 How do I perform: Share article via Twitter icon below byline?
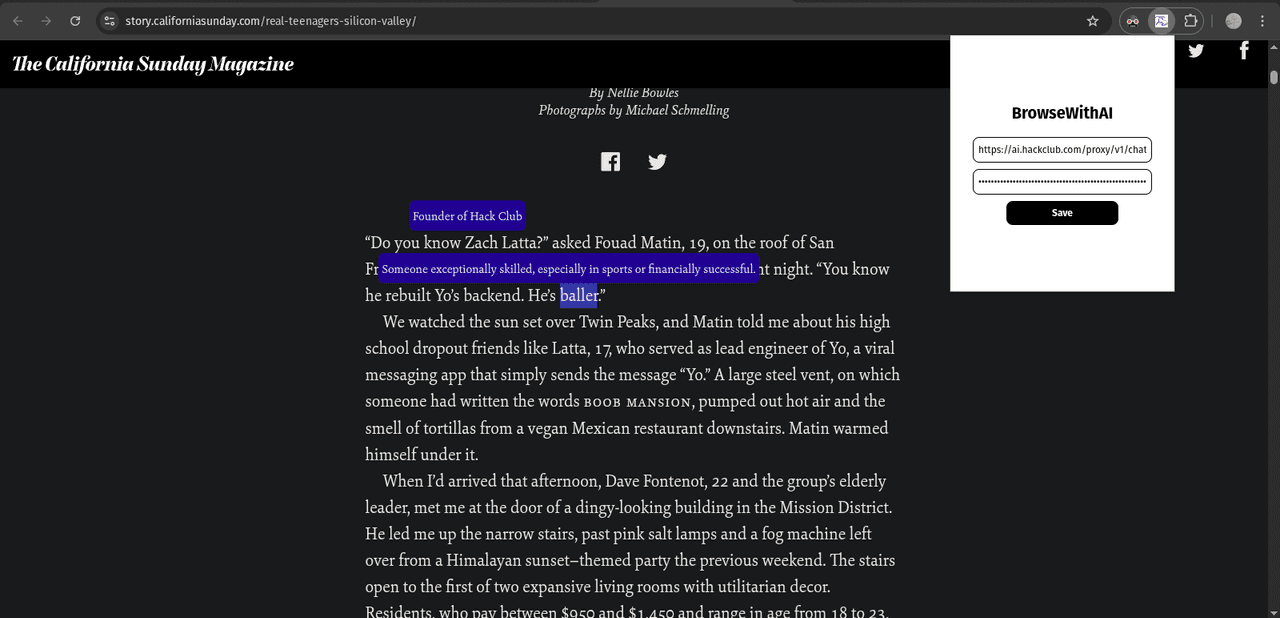tap(657, 162)
